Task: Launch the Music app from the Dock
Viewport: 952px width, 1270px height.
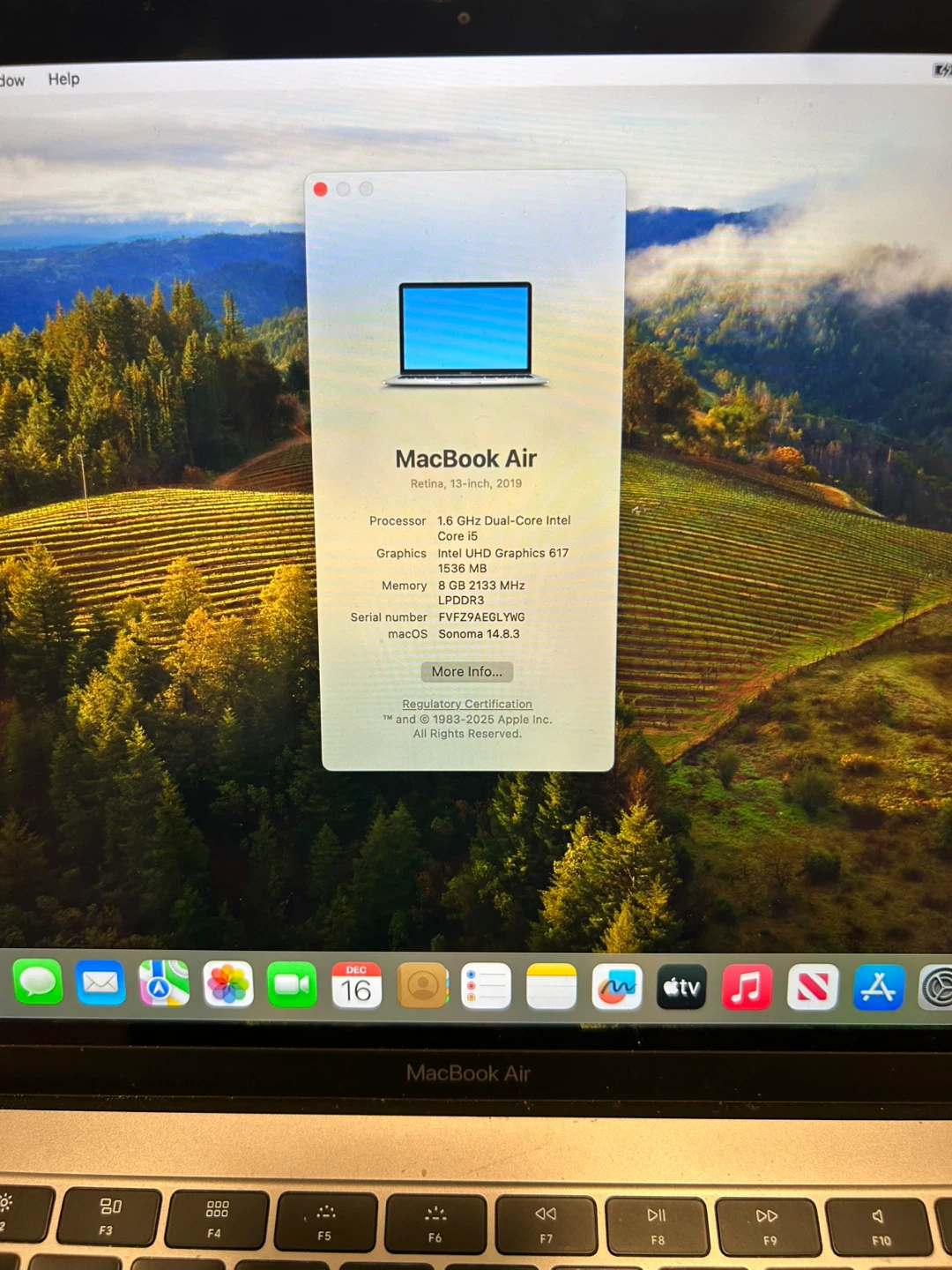Action: (747, 987)
